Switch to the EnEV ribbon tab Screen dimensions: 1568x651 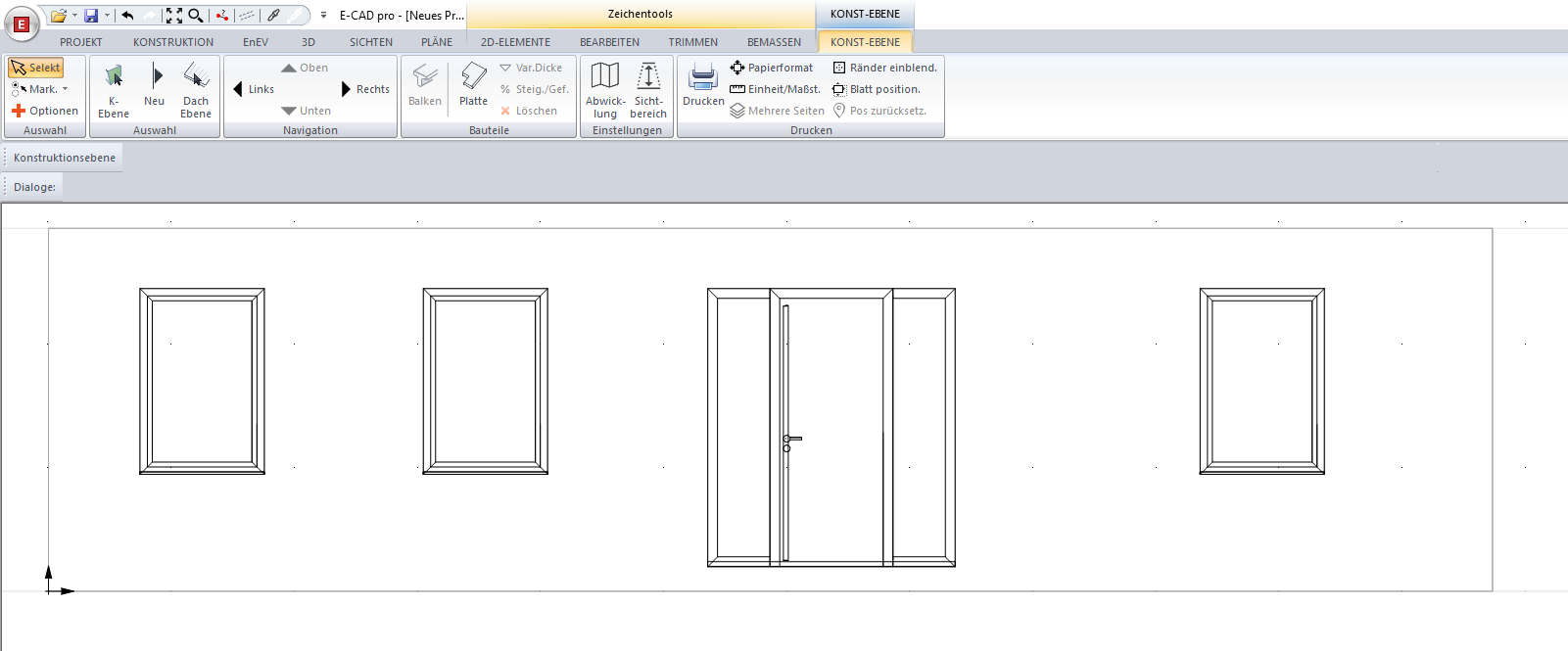pyautogui.click(x=256, y=42)
